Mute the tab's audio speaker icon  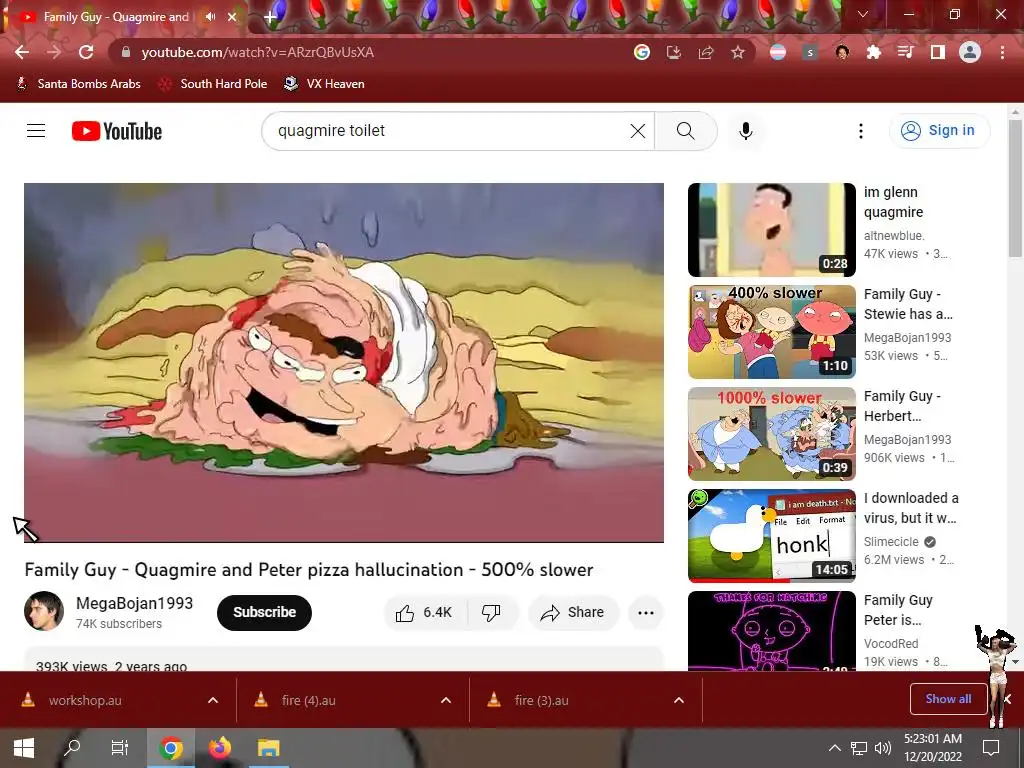210,16
